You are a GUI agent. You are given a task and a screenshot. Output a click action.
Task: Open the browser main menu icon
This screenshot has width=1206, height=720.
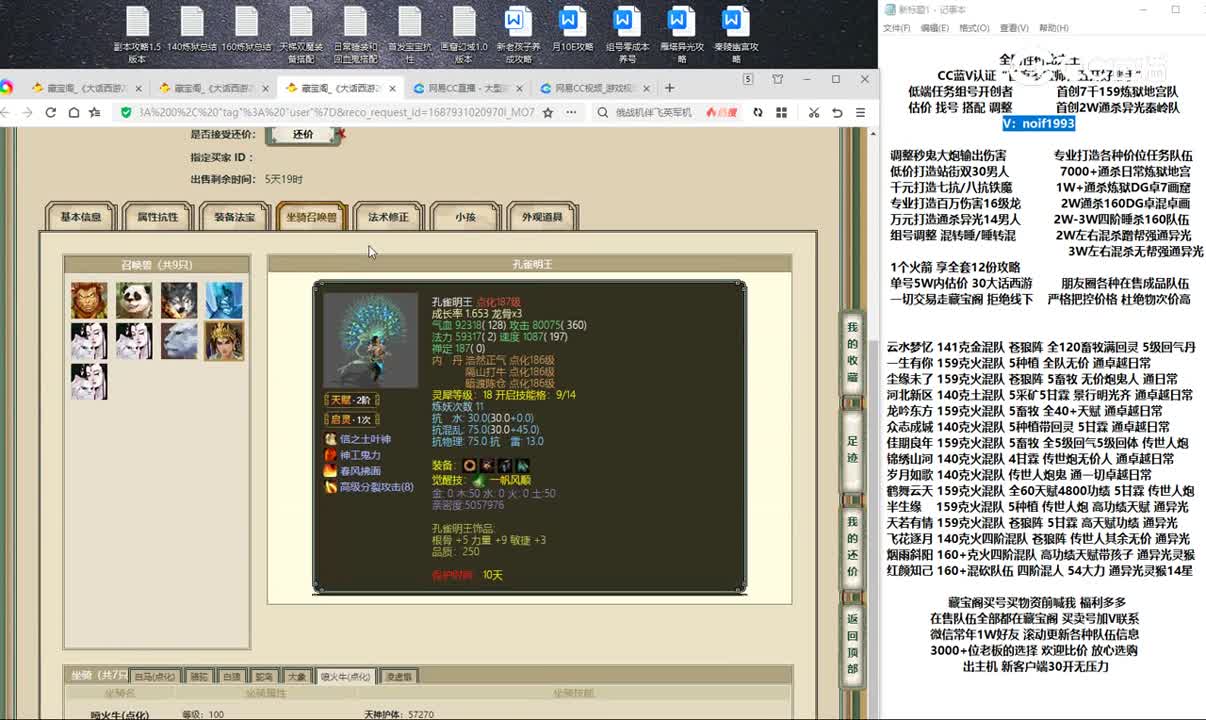pyautogui.click(x=860, y=113)
